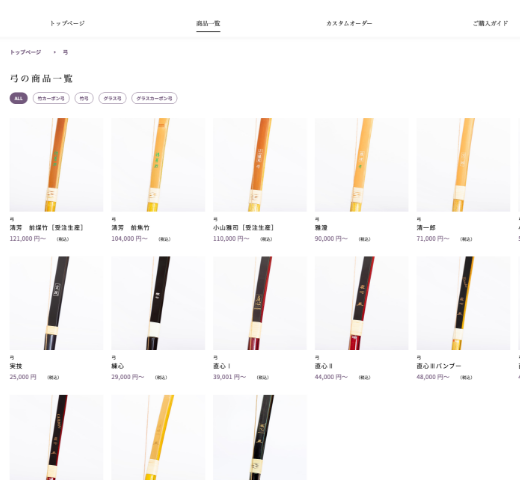Click the 29,000円〜 price text
This screenshot has height=480, width=520.
[x=128, y=377]
